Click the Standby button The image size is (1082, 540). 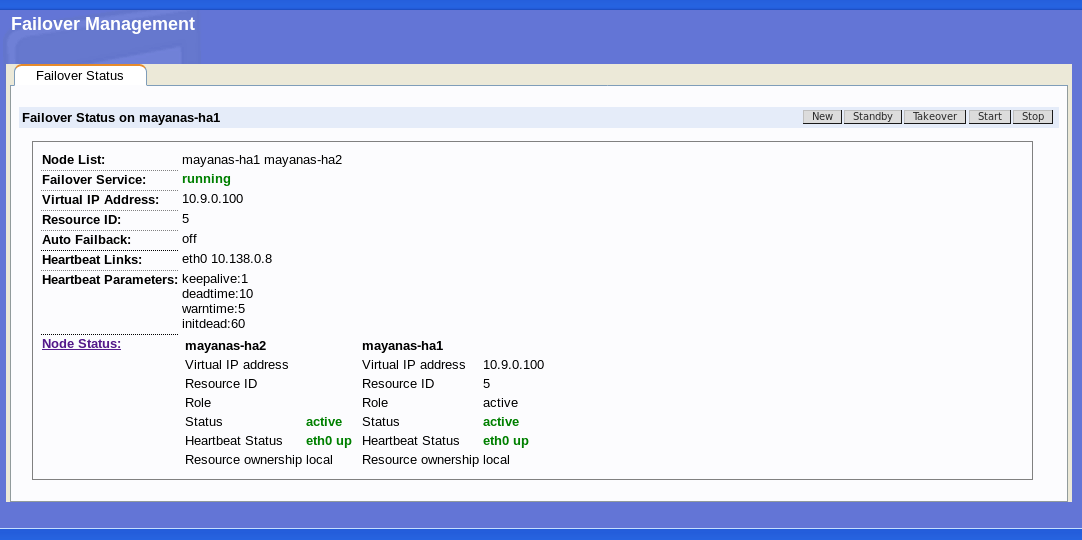point(872,117)
